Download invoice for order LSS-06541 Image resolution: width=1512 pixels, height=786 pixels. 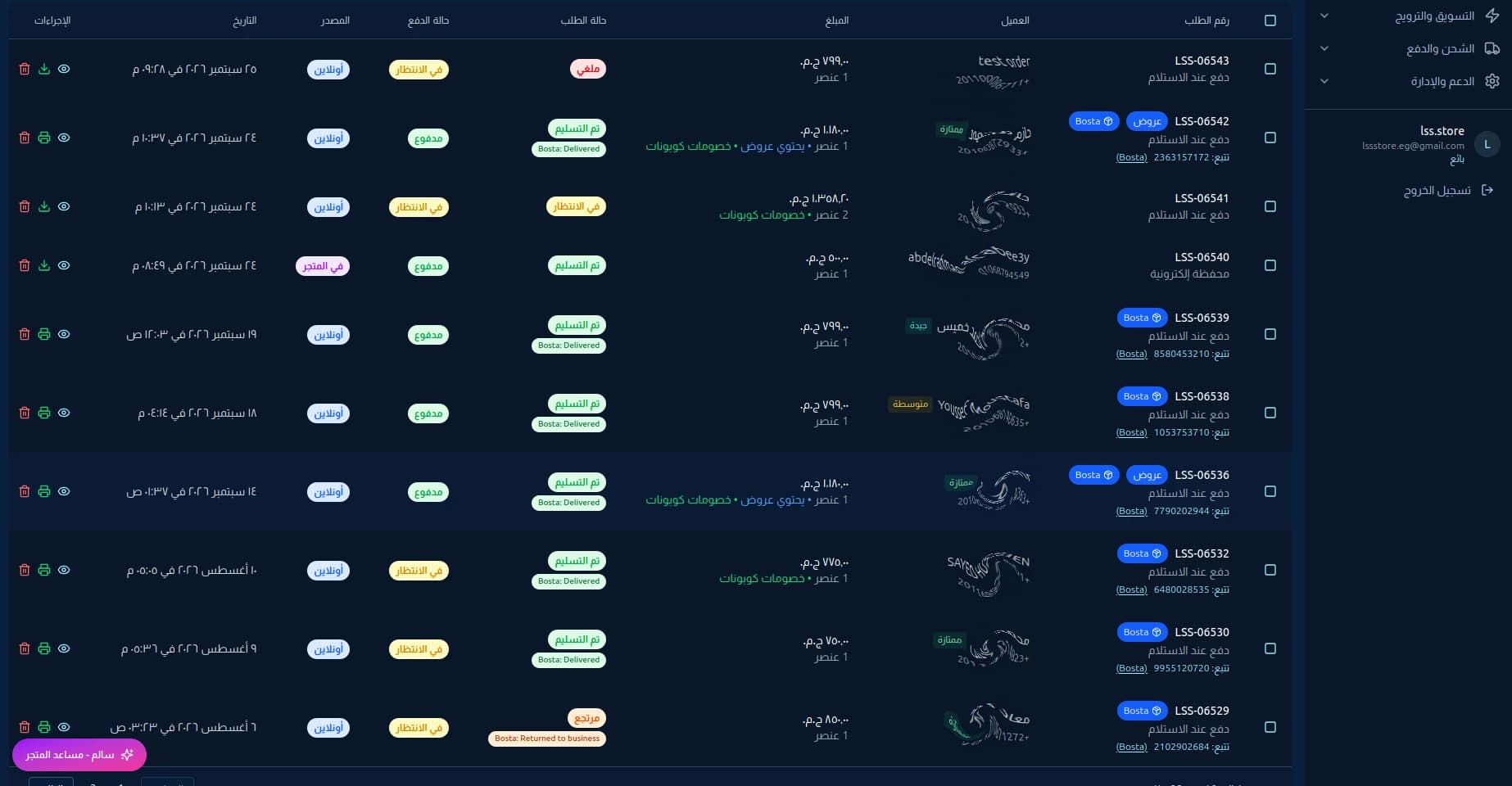pyautogui.click(x=44, y=207)
